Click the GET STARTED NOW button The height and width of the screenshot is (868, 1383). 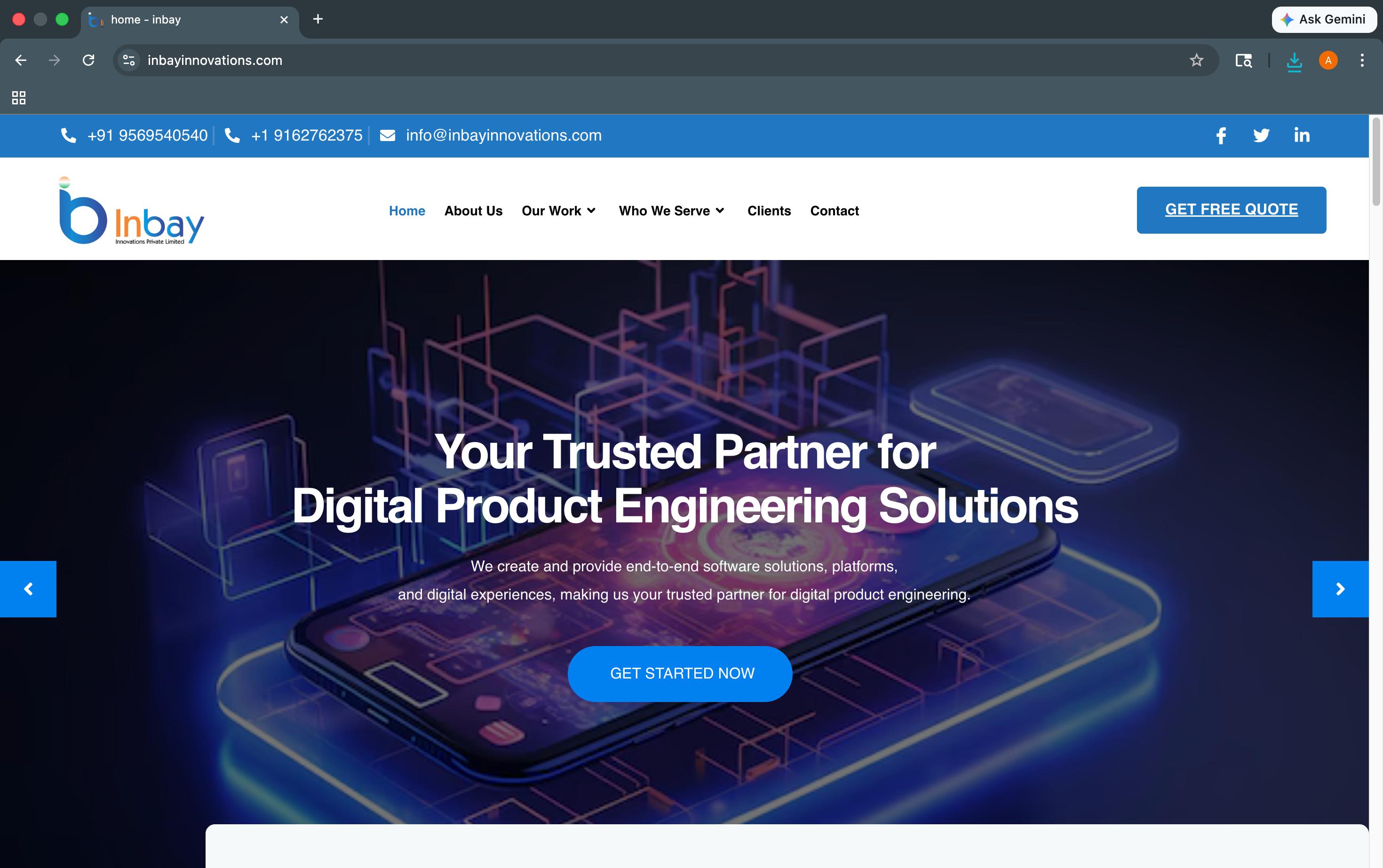coord(680,674)
